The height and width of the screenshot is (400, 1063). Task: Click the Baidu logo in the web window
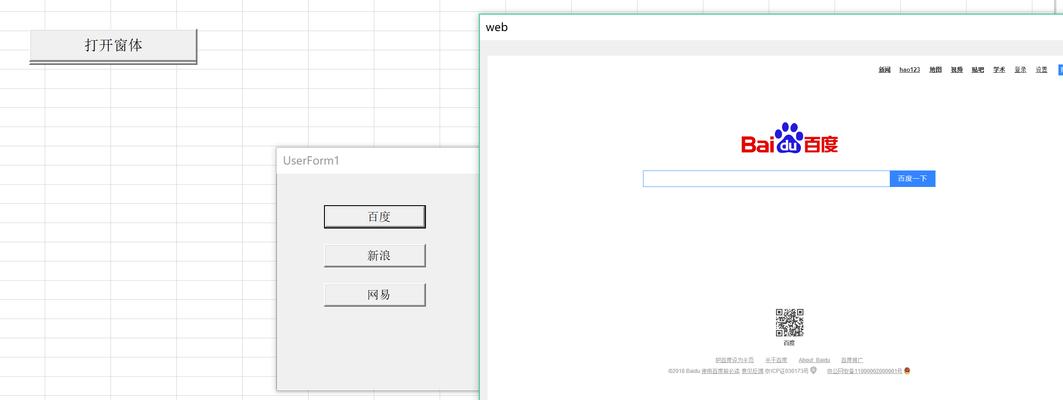[x=789, y=138]
